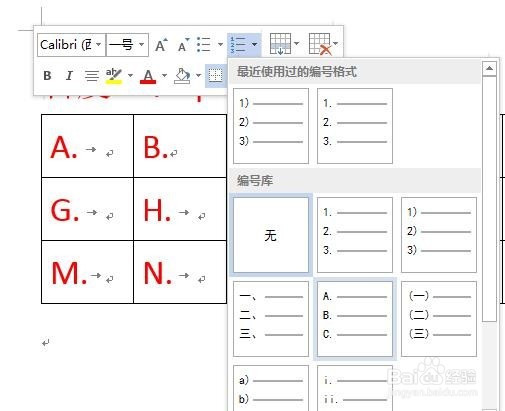The image size is (505, 411).
Task: Click the Shrink Font icon
Action: tap(183, 45)
